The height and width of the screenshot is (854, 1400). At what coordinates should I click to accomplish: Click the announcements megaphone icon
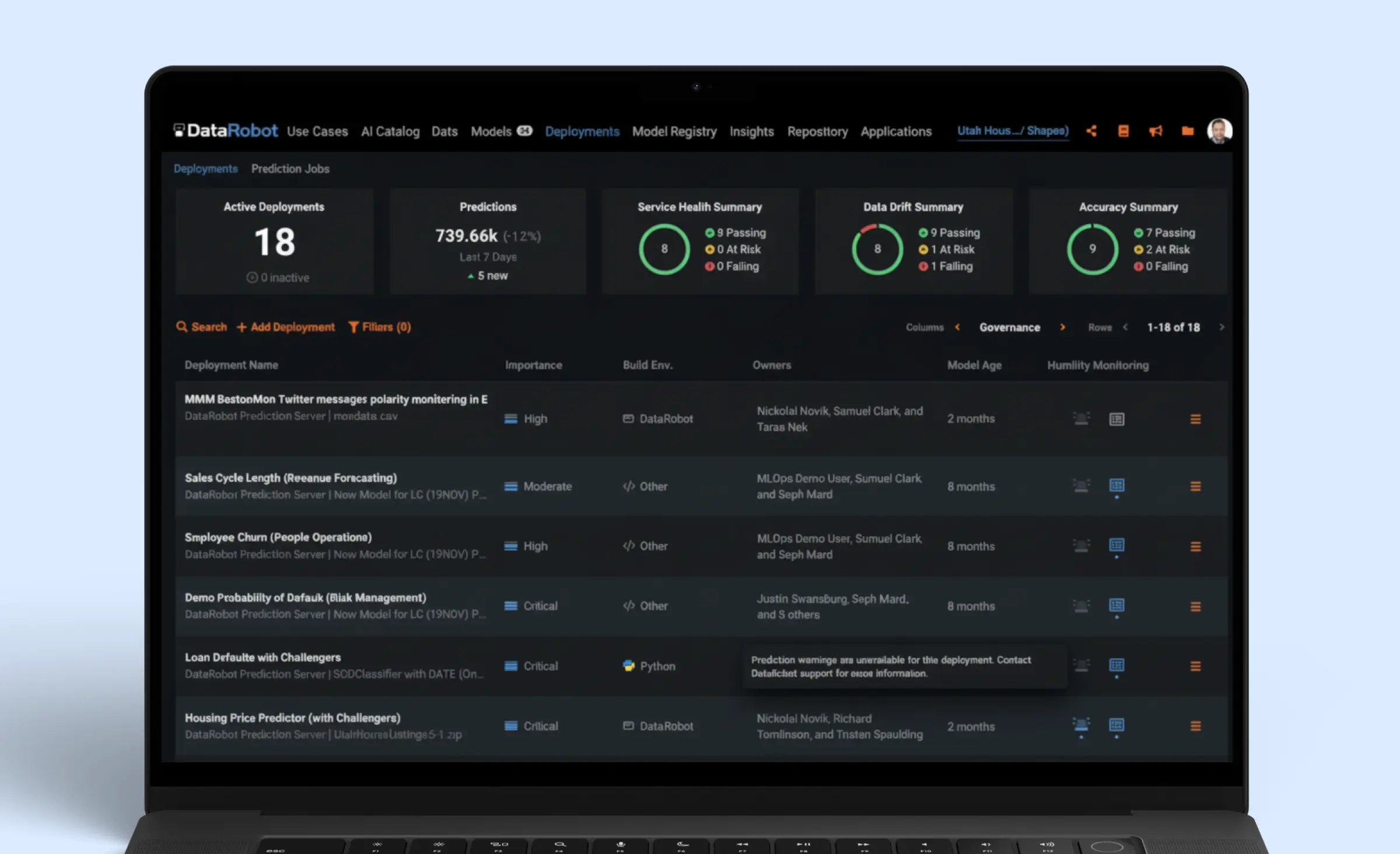coord(1156,131)
